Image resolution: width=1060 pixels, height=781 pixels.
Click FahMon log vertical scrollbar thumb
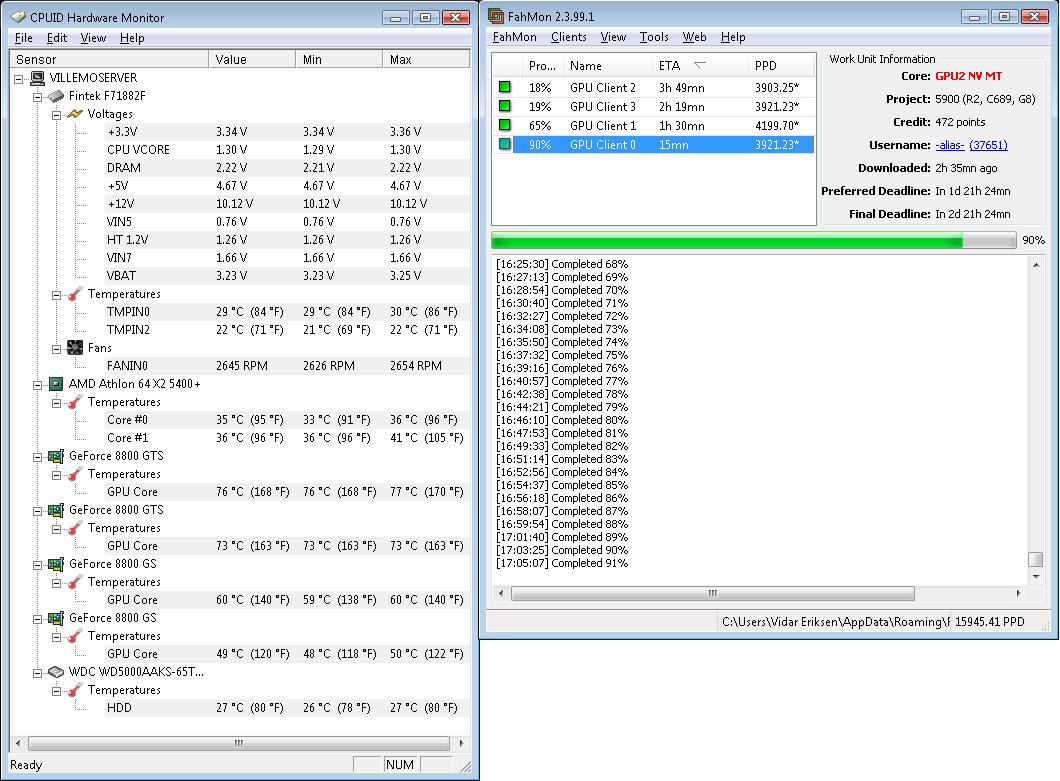click(x=1035, y=559)
